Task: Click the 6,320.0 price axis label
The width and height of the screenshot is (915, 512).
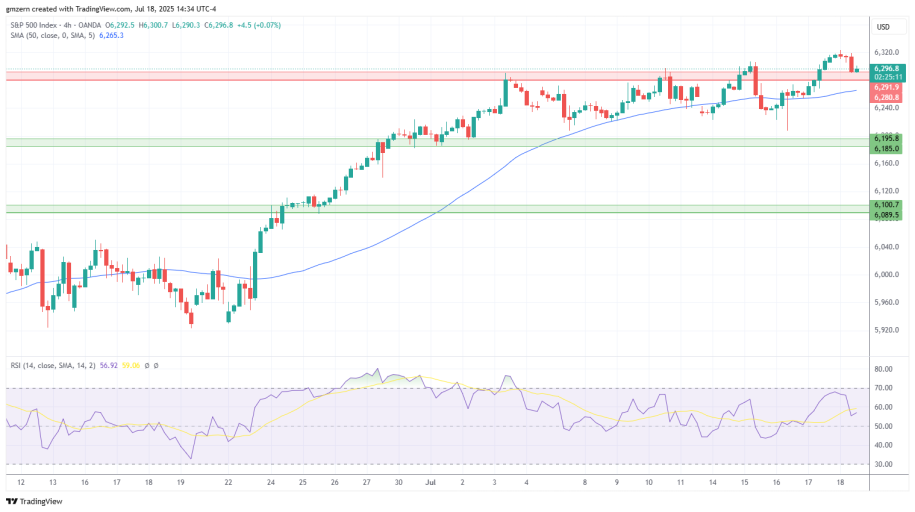Action: [x=886, y=53]
